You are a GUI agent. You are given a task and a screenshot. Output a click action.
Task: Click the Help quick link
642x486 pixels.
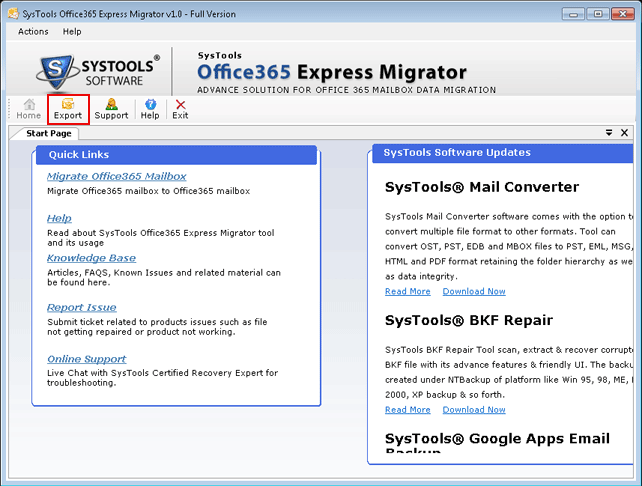(59, 218)
